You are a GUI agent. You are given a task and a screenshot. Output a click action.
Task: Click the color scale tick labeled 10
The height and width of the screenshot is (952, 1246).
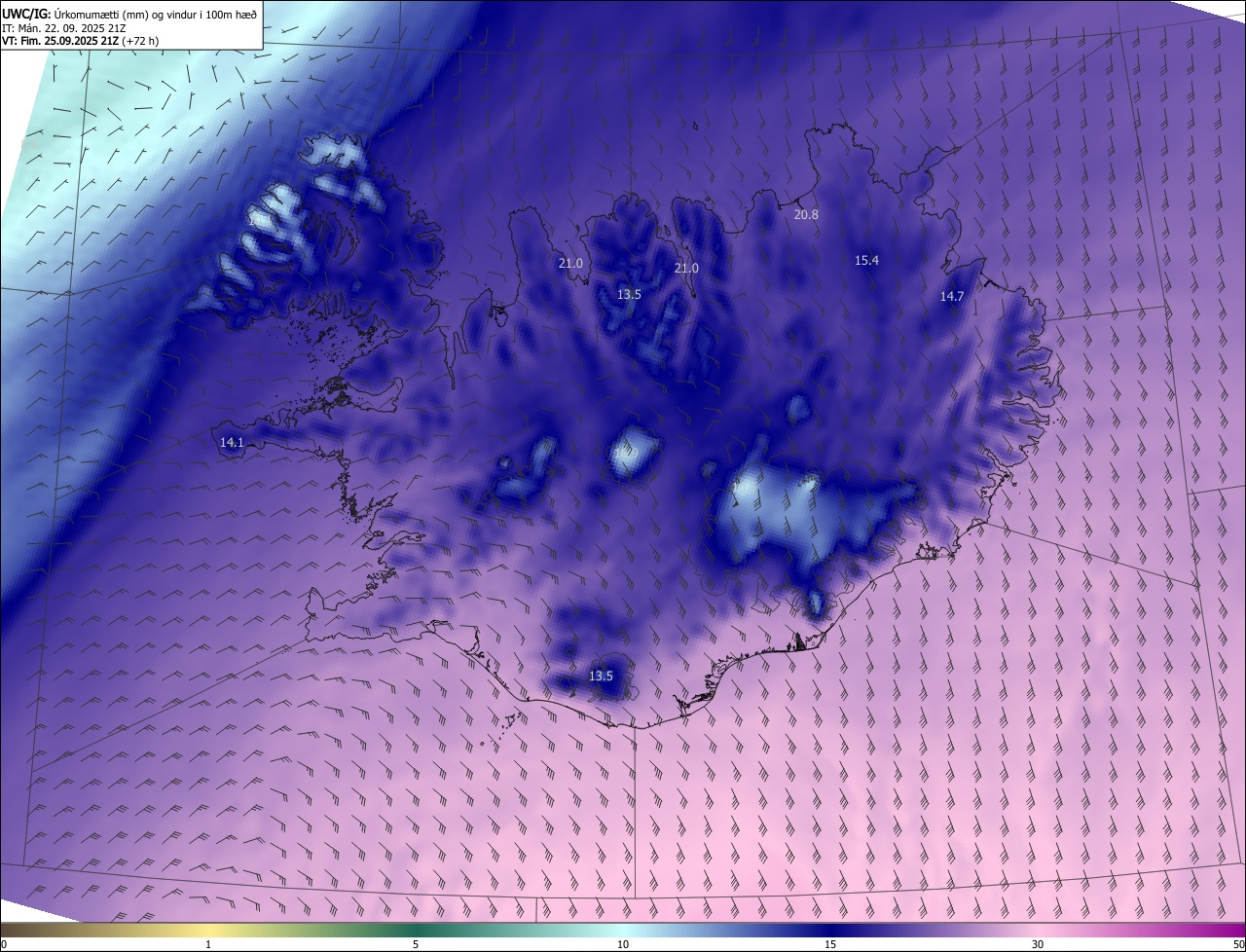point(623,944)
